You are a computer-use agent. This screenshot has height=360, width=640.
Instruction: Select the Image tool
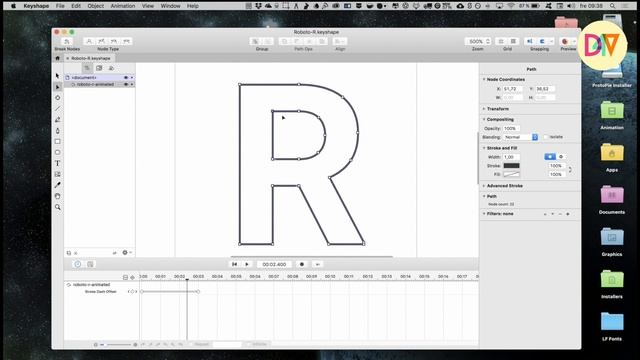click(x=58, y=174)
